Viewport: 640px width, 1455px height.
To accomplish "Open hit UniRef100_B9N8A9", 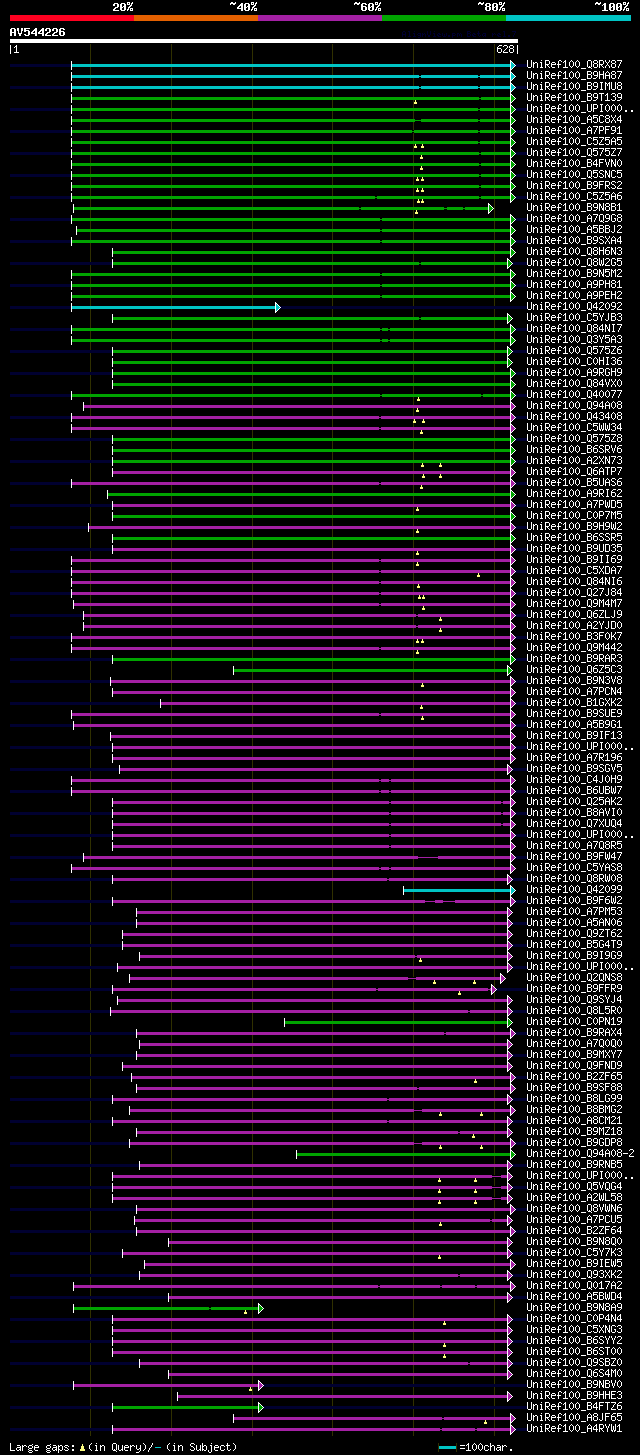I will tap(574, 1308).
